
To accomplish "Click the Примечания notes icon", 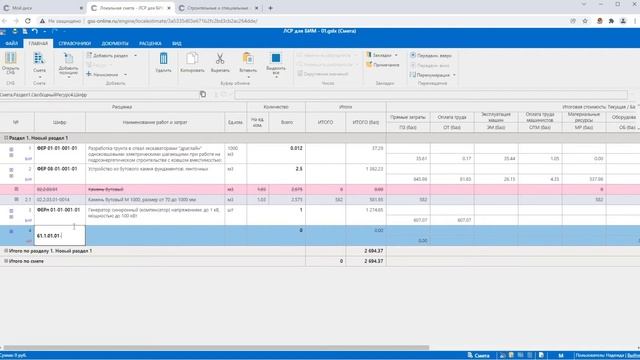I will (x=369, y=64).
